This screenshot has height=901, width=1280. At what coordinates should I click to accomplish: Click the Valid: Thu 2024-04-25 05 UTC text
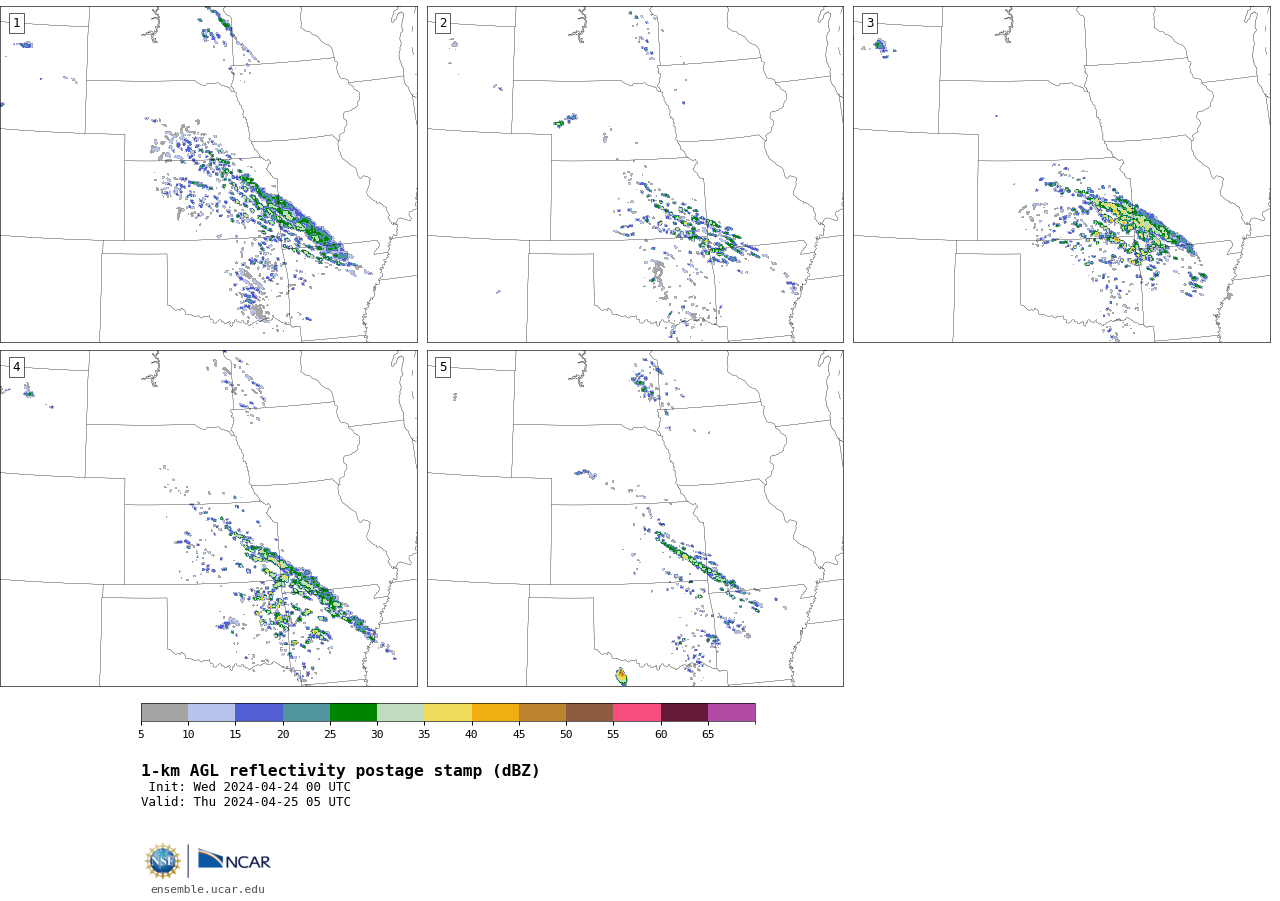(x=246, y=802)
